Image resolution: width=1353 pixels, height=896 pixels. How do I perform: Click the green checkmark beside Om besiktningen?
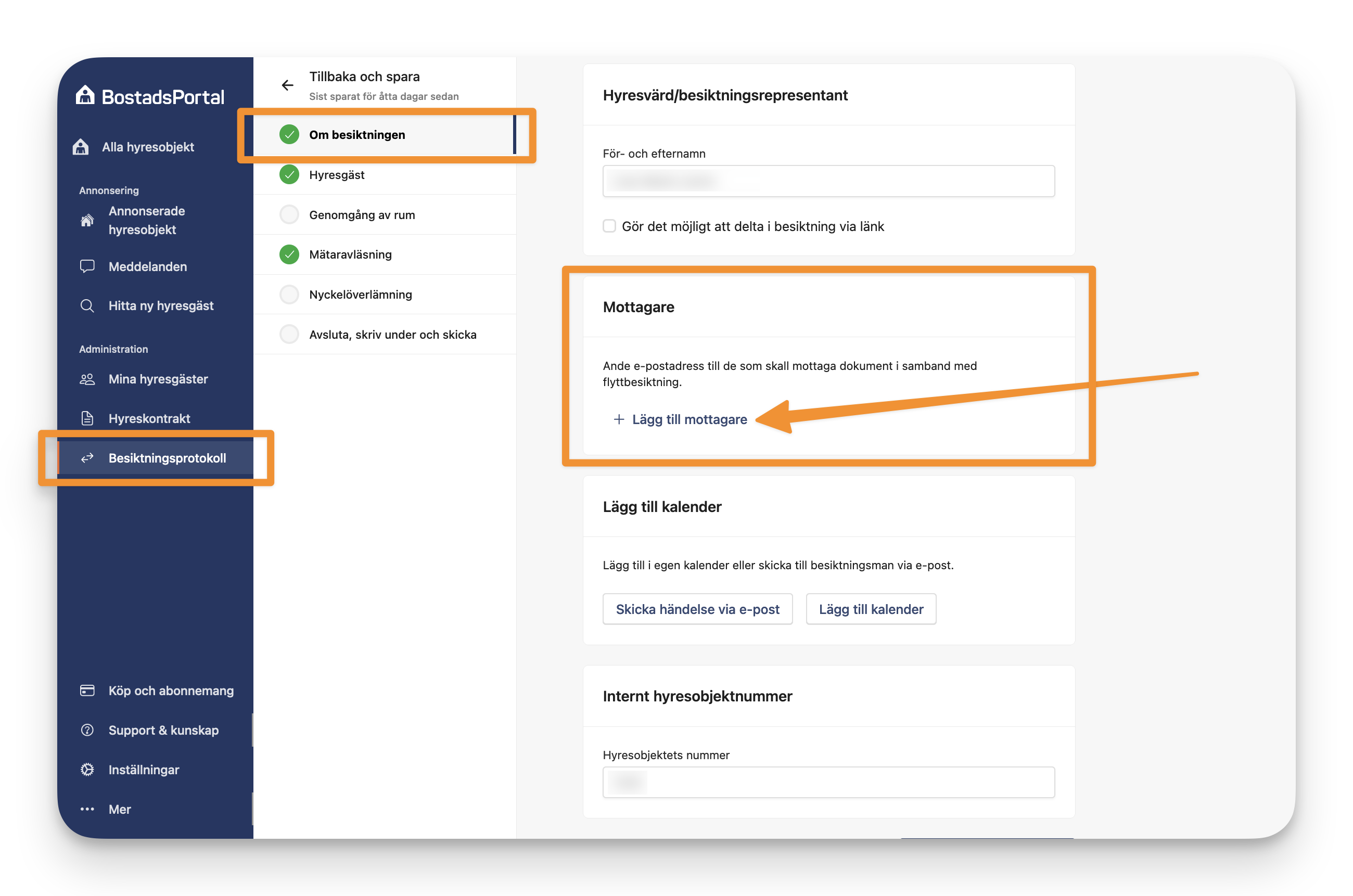click(x=289, y=135)
